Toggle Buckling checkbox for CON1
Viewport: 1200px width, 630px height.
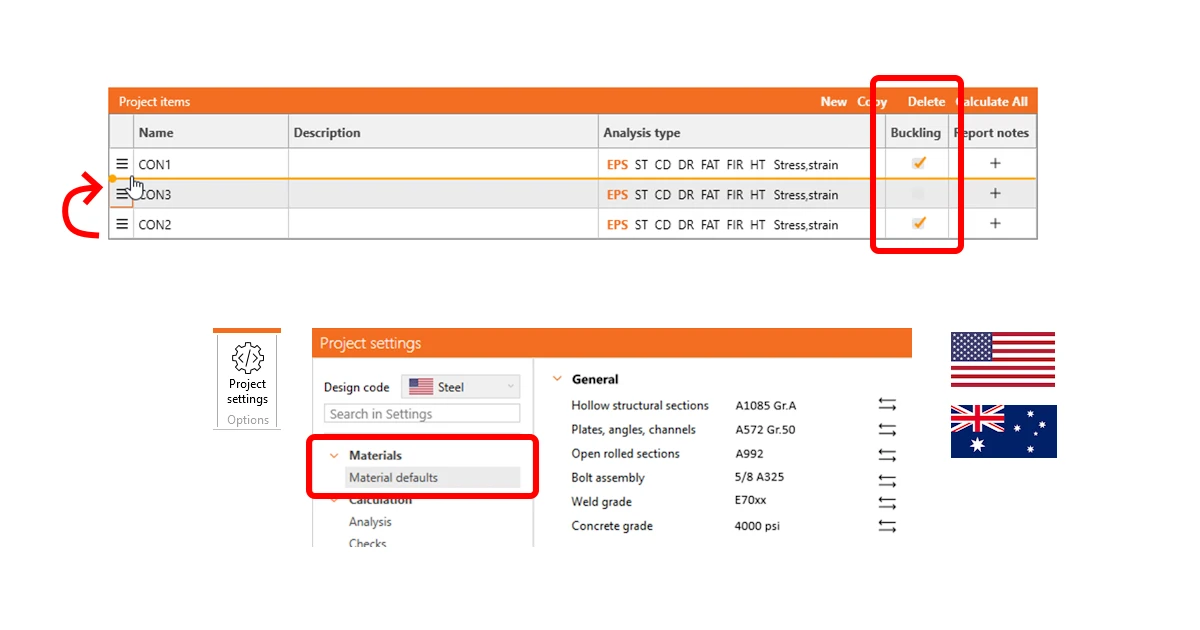coord(919,163)
